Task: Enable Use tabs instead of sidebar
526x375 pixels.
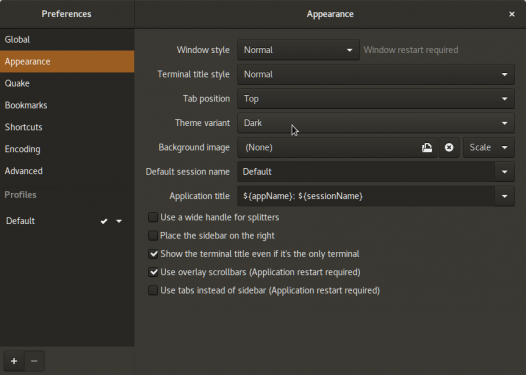Action: point(153,290)
